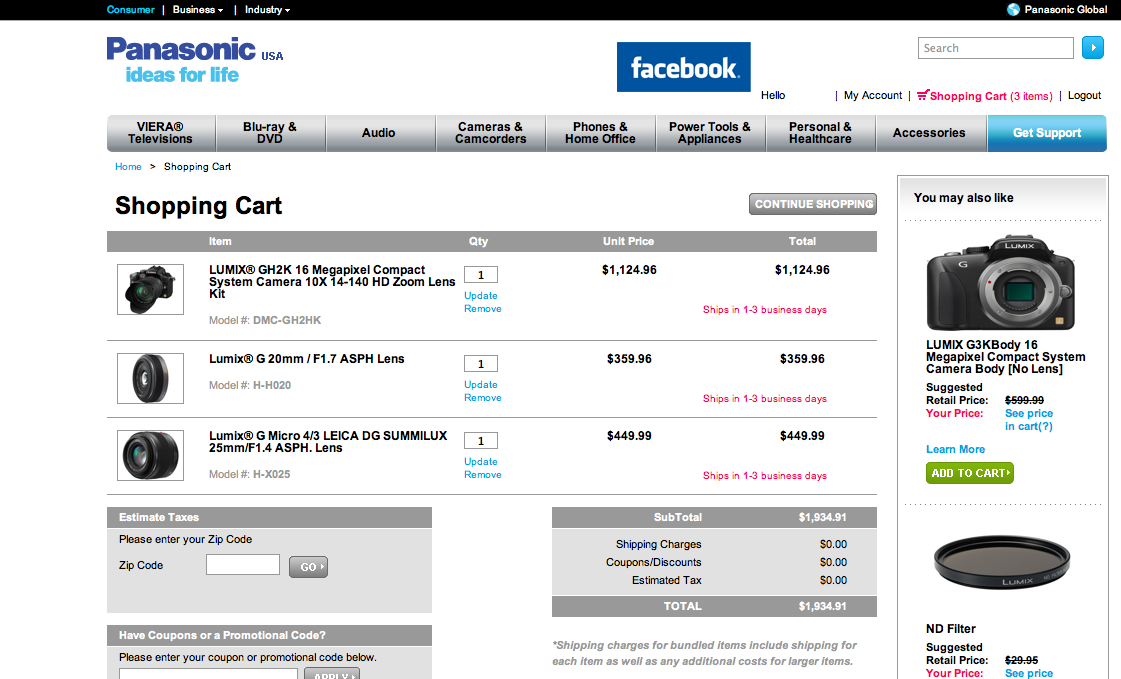Screen dimensions: 1121x679
Task: Click the Apply coupon button
Action: 332,673
